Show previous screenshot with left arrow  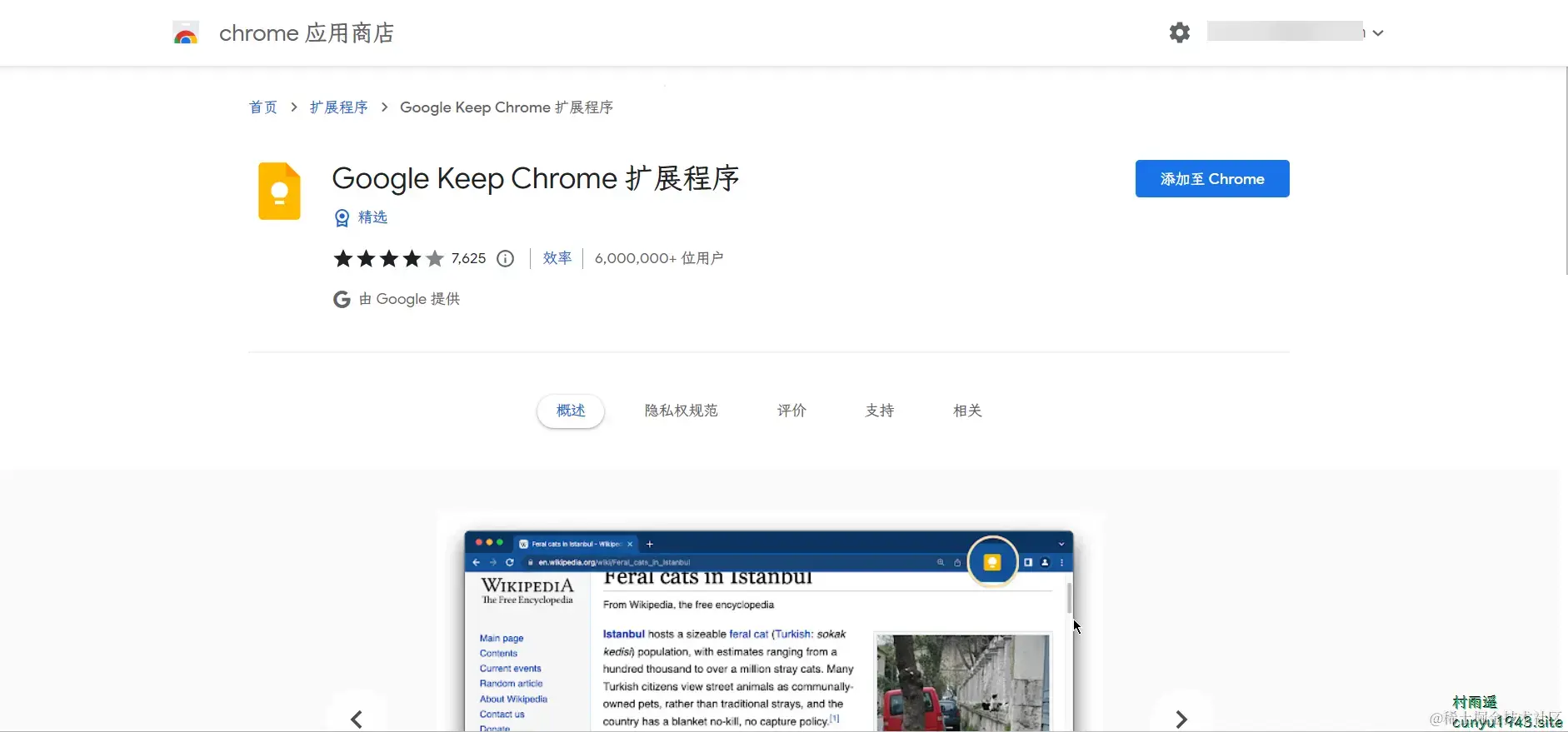[357, 719]
